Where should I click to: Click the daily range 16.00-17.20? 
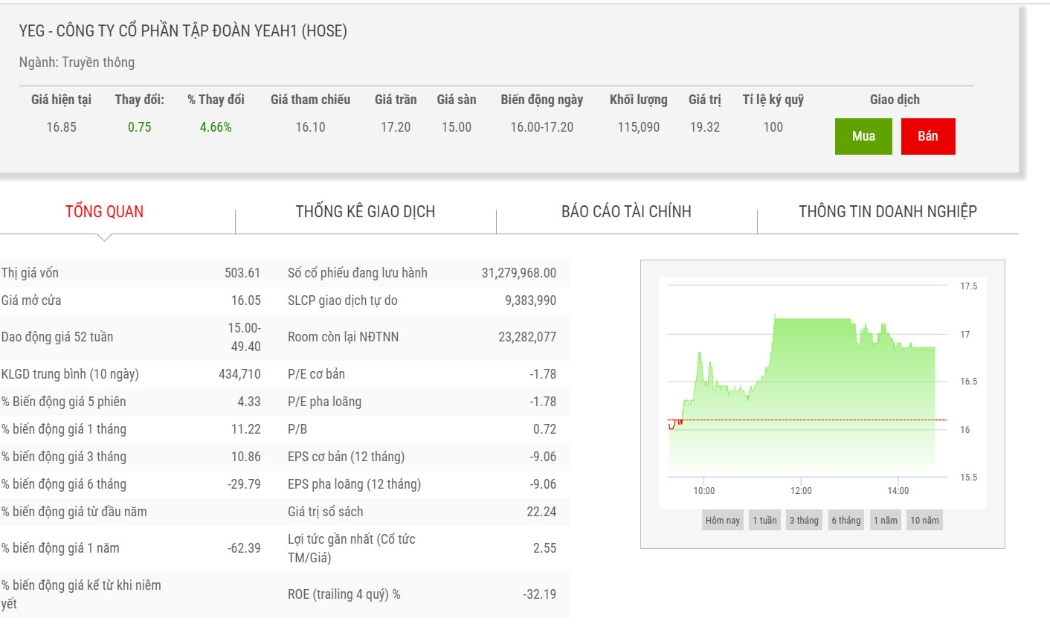click(542, 127)
